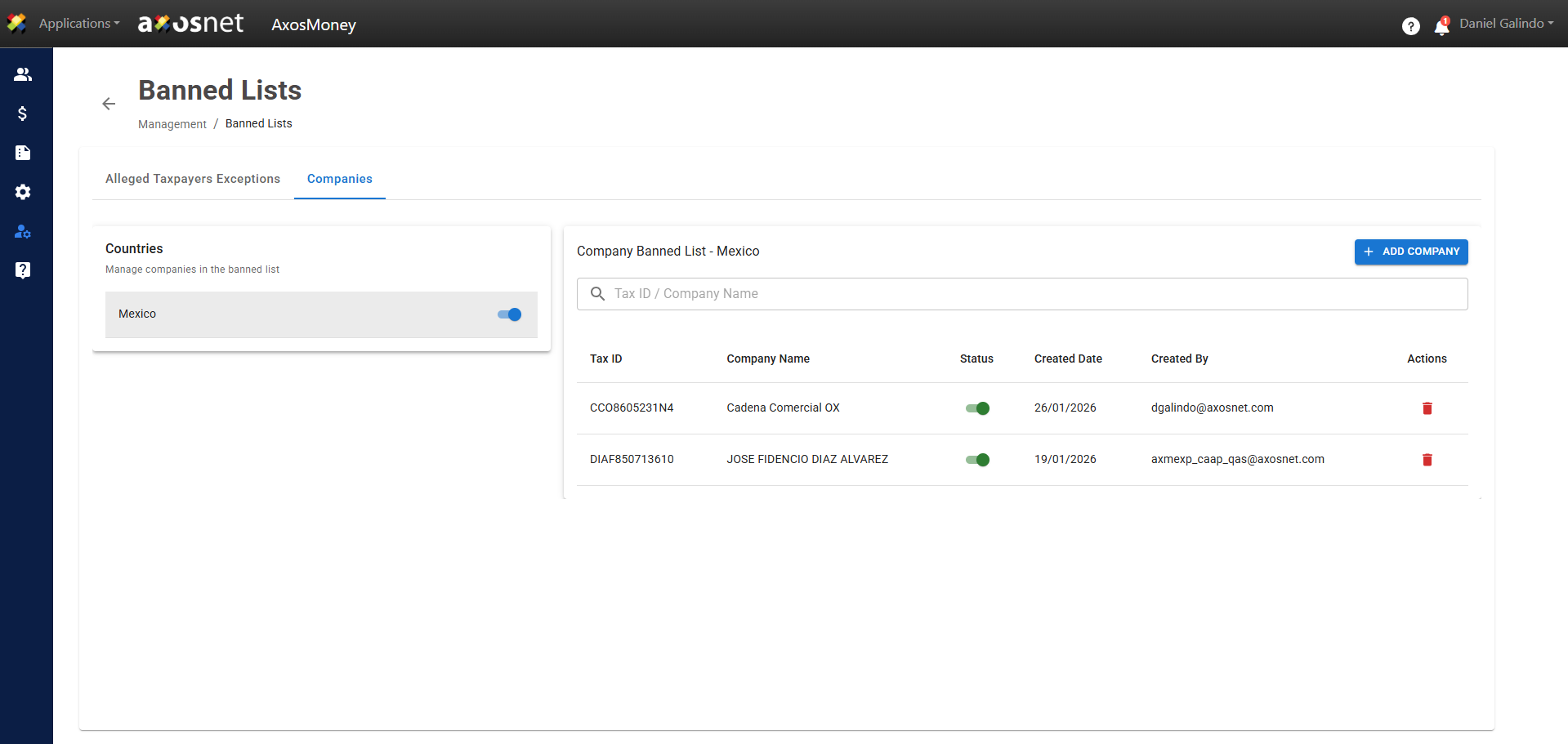Disable status for Cadena Comercial OX
Viewport: 1568px width, 744px height.
point(977,408)
